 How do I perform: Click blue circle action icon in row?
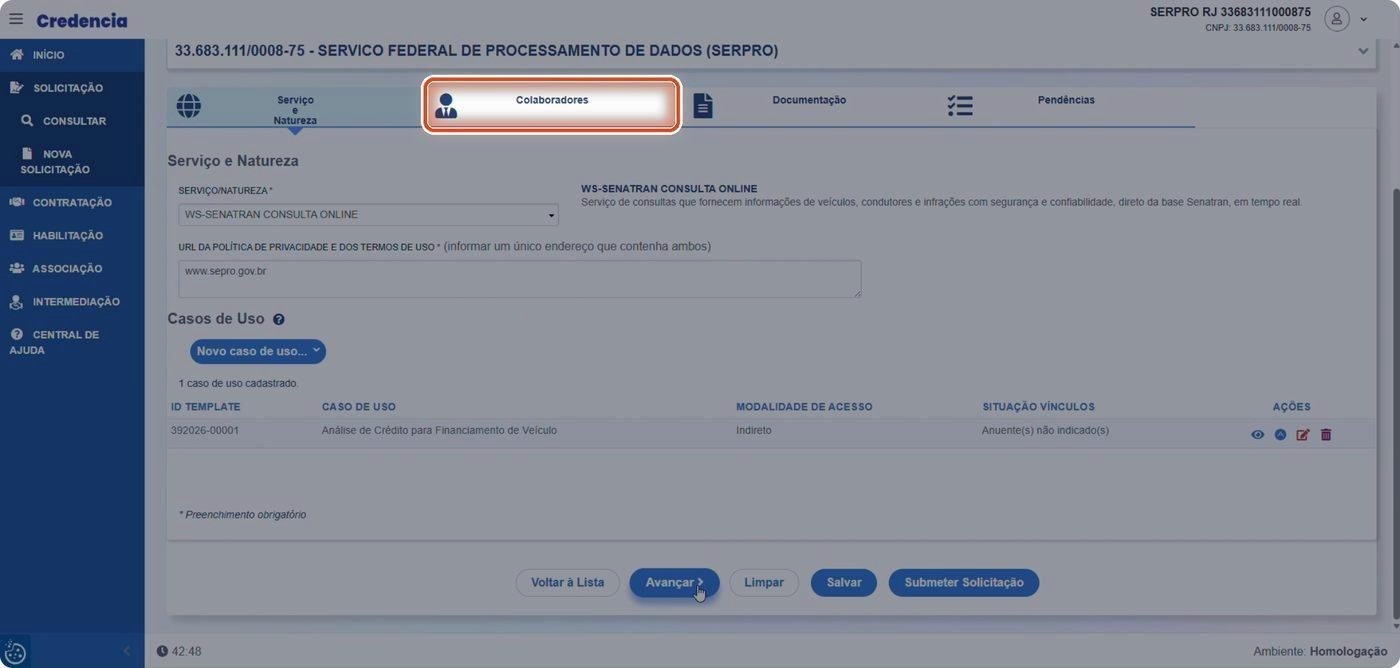pyautogui.click(x=1280, y=435)
